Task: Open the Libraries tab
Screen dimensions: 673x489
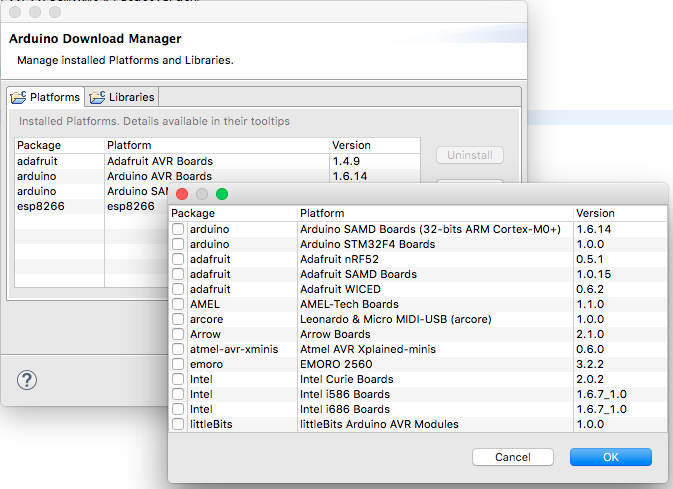Action: [x=122, y=97]
